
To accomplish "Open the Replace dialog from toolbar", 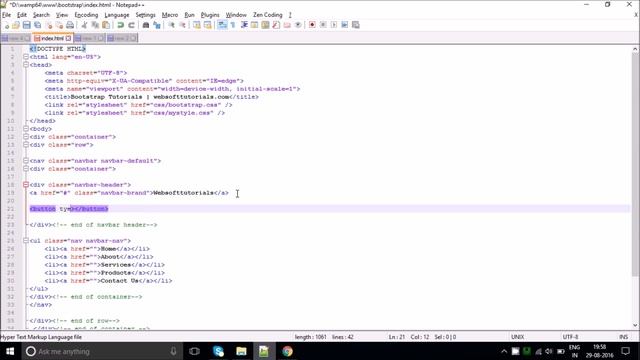I will [x=157, y=25].
